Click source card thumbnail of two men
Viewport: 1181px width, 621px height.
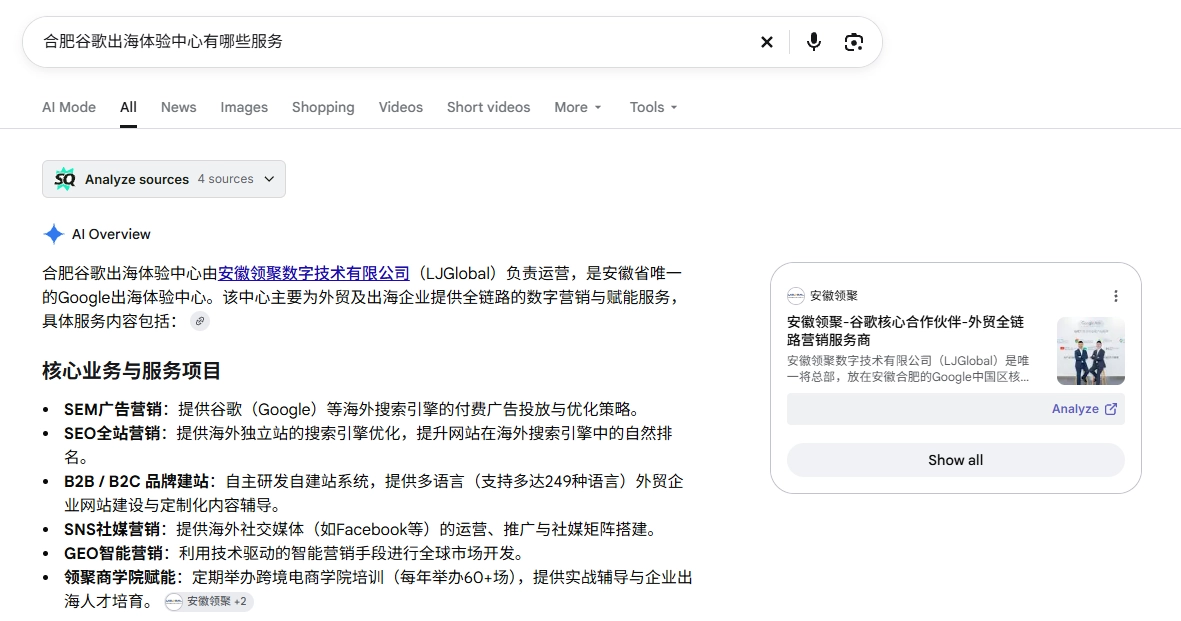(x=1091, y=350)
